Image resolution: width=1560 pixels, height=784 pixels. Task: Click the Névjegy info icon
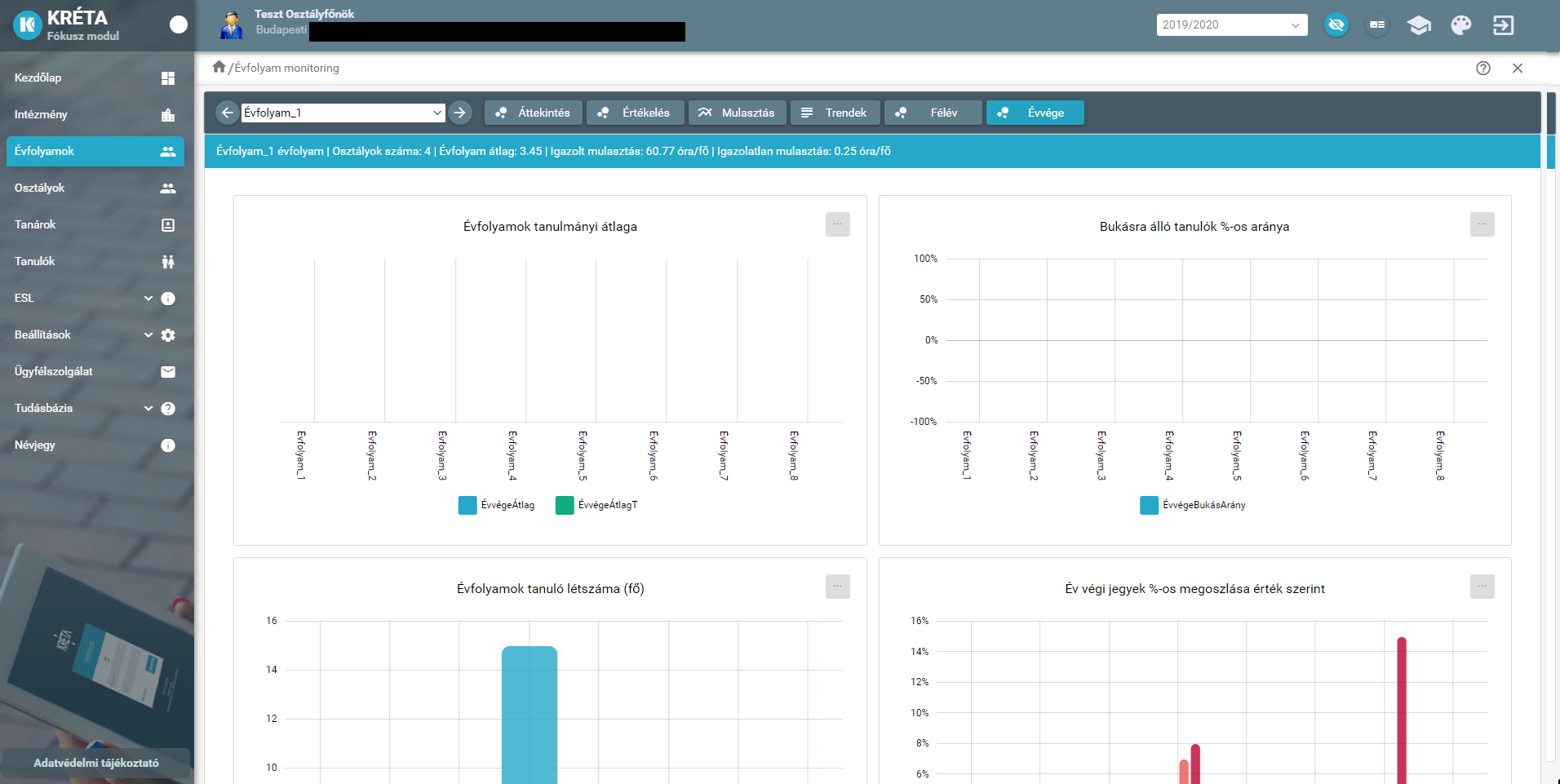pyautogui.click(x=168, y=445)
